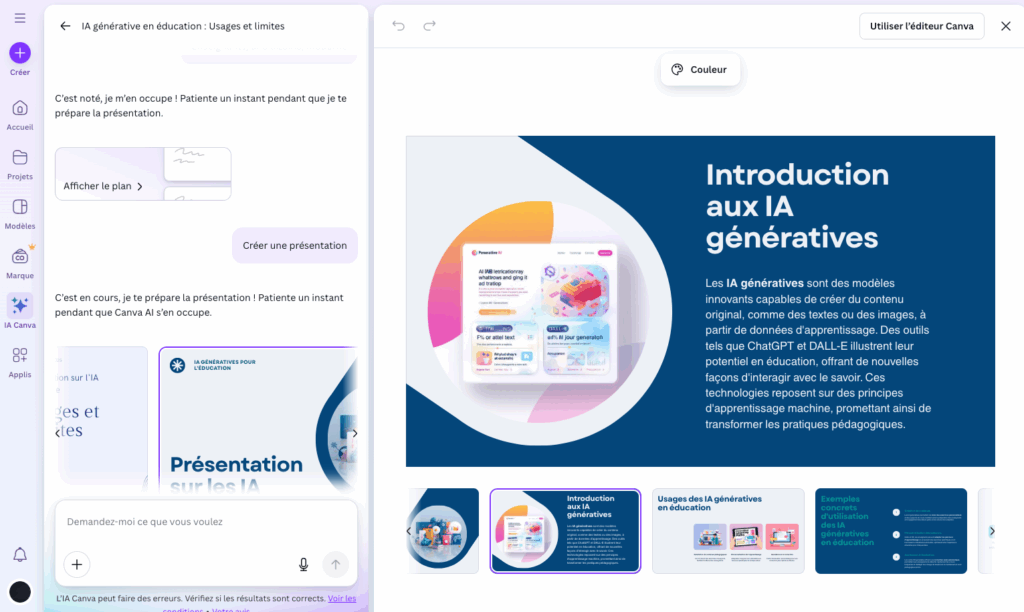Open the Voir les conditions link
The image size is (1024, 612).
341,597
